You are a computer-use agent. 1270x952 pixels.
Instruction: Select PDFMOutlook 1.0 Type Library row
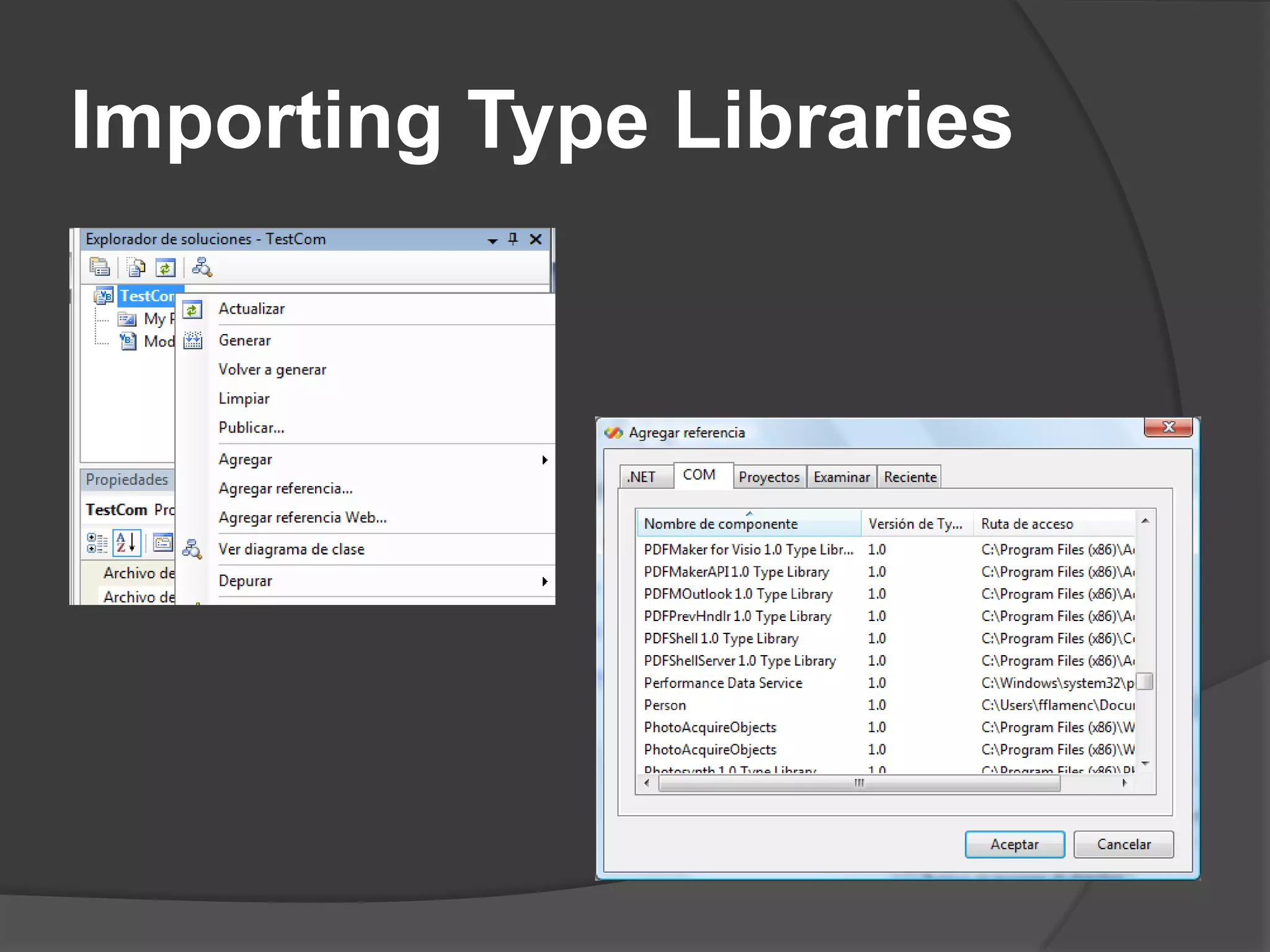click(x=886, y=594)
